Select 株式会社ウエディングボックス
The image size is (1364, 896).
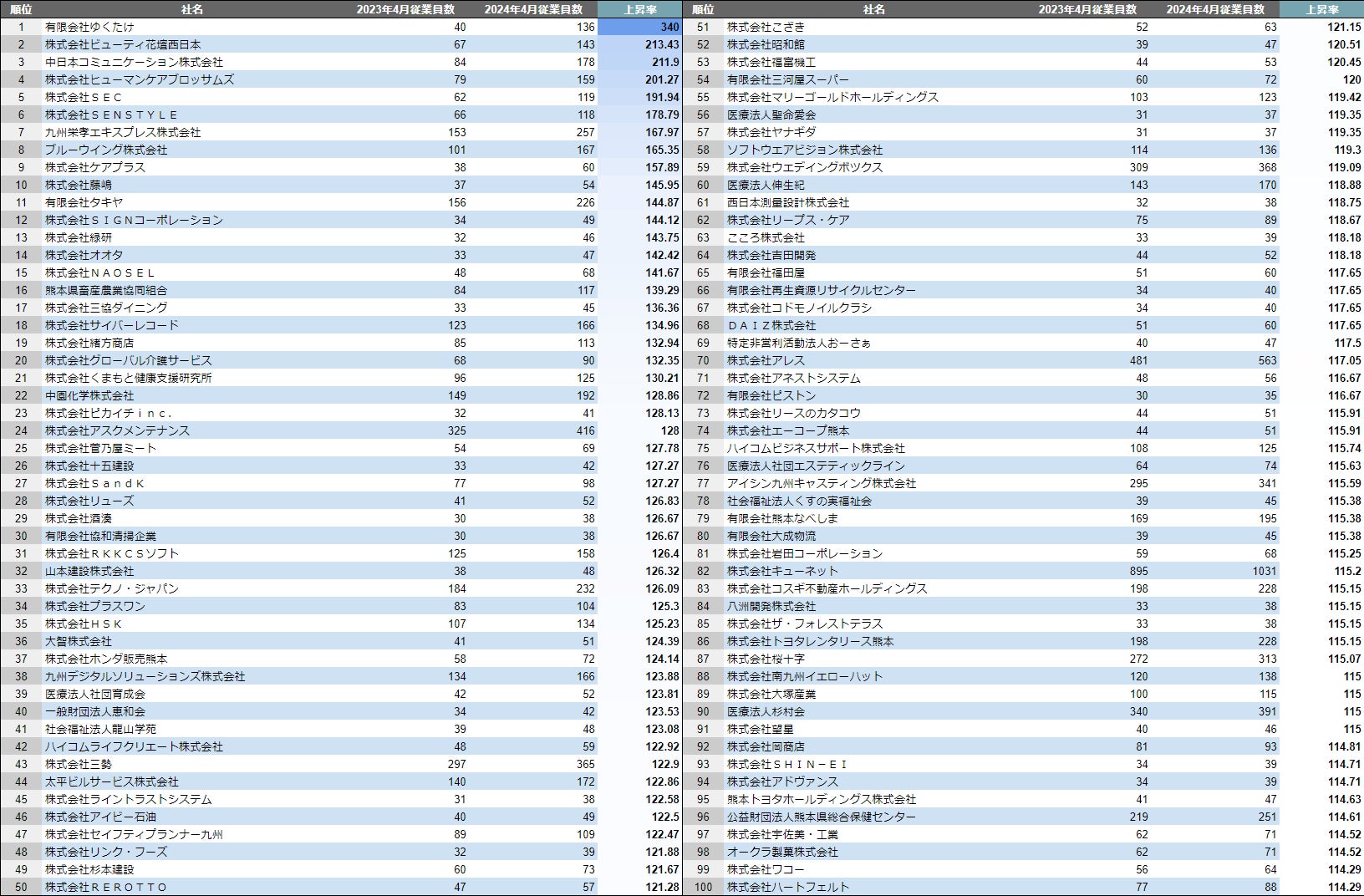(x=805, y=167)
